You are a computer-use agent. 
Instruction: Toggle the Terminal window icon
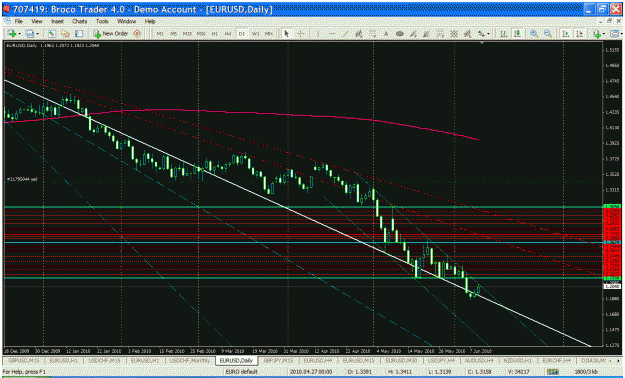pos(79,34)
